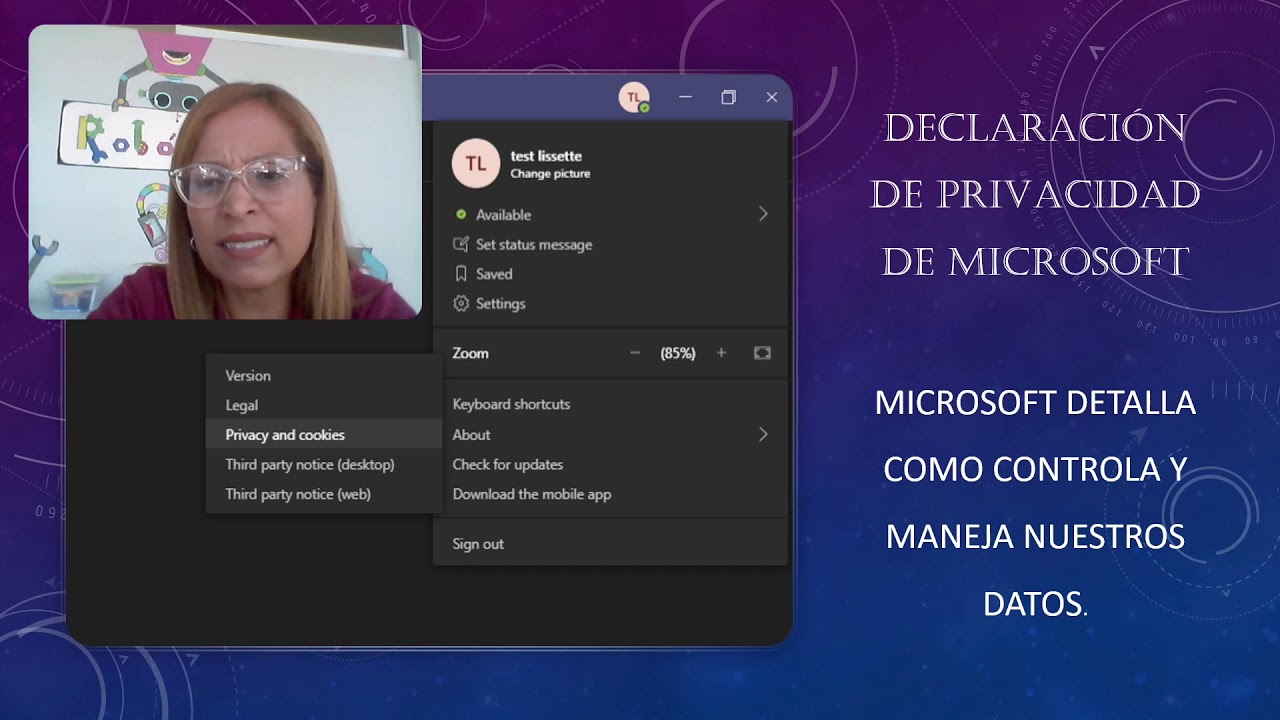The height and width of the screenshot is (720, 1280).
Task: Increase zoom with the plus button
Action: (x=721, y=353)
